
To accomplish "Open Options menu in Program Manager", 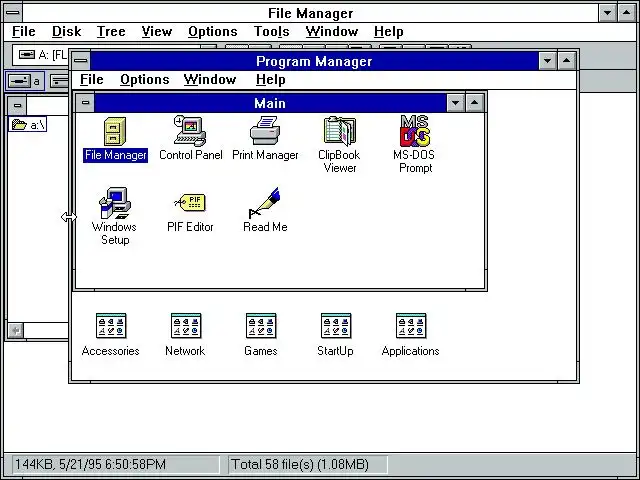I will (144, 80).
